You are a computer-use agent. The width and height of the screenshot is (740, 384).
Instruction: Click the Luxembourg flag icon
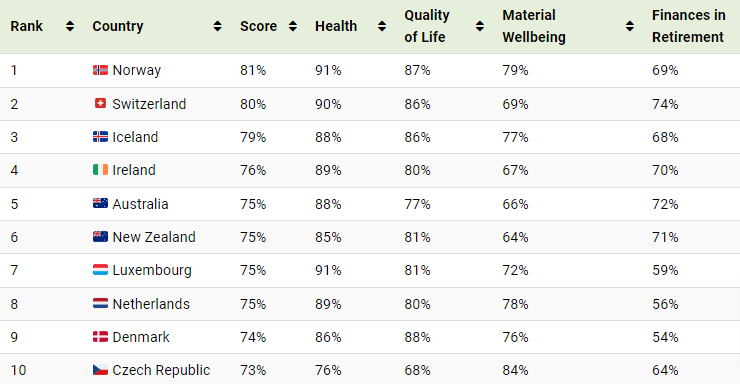pyautogui.click(x=100, y=270)
